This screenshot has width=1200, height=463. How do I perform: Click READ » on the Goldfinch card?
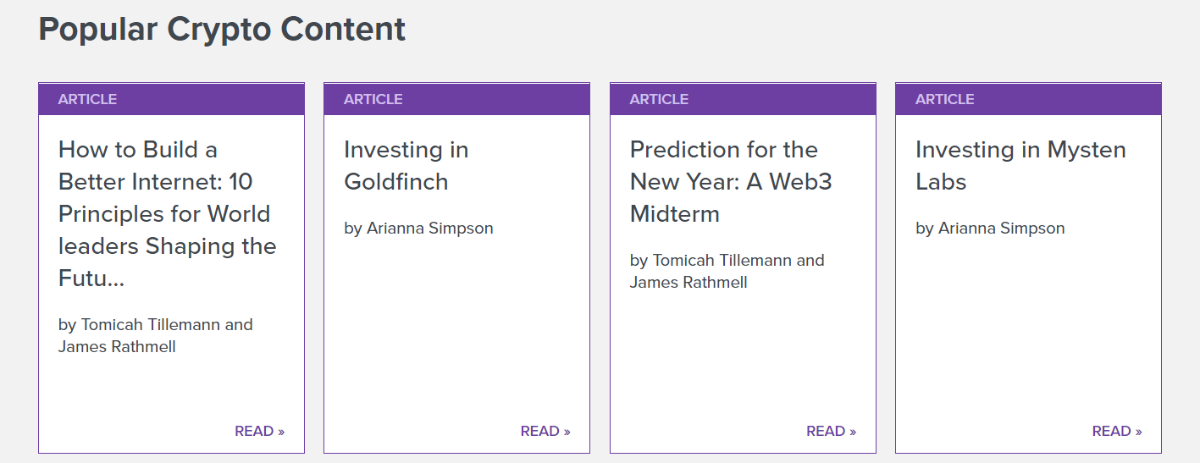point(545,431)
